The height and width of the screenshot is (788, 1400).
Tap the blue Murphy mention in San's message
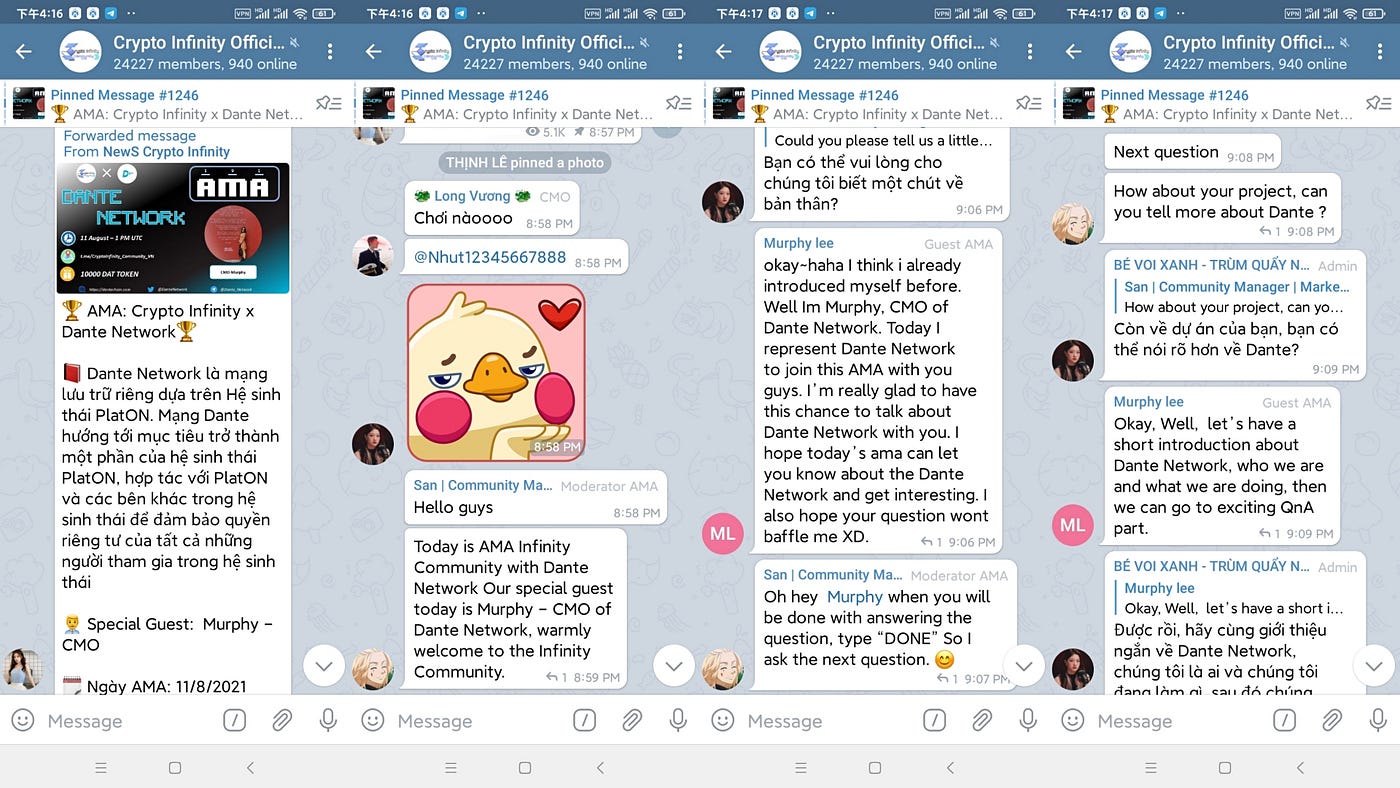pos(854,596)
